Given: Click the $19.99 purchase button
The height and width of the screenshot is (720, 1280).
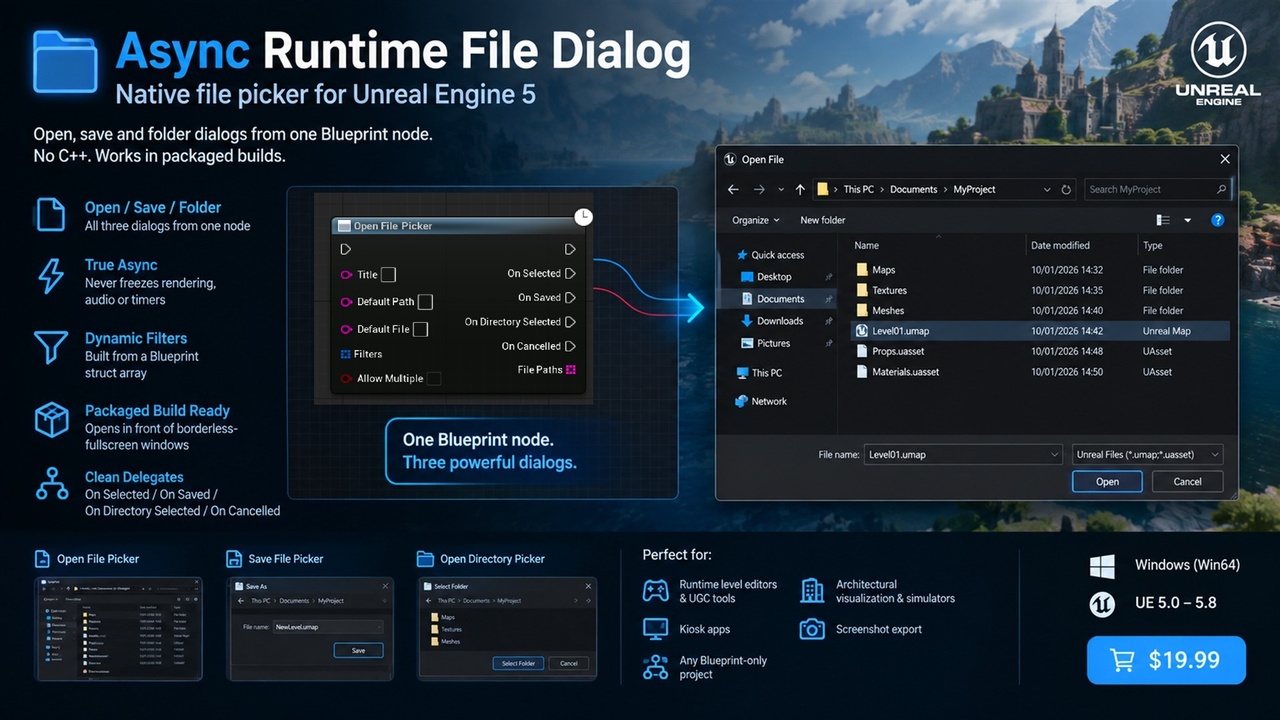Looking at the screenshot, I should 1166,660.
